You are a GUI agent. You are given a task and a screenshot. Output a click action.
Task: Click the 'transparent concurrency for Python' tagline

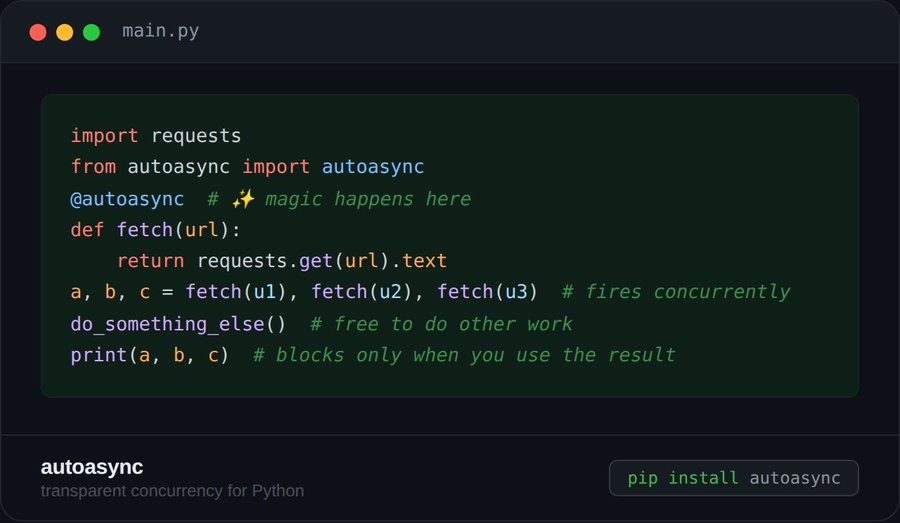(x=172, y=491)
